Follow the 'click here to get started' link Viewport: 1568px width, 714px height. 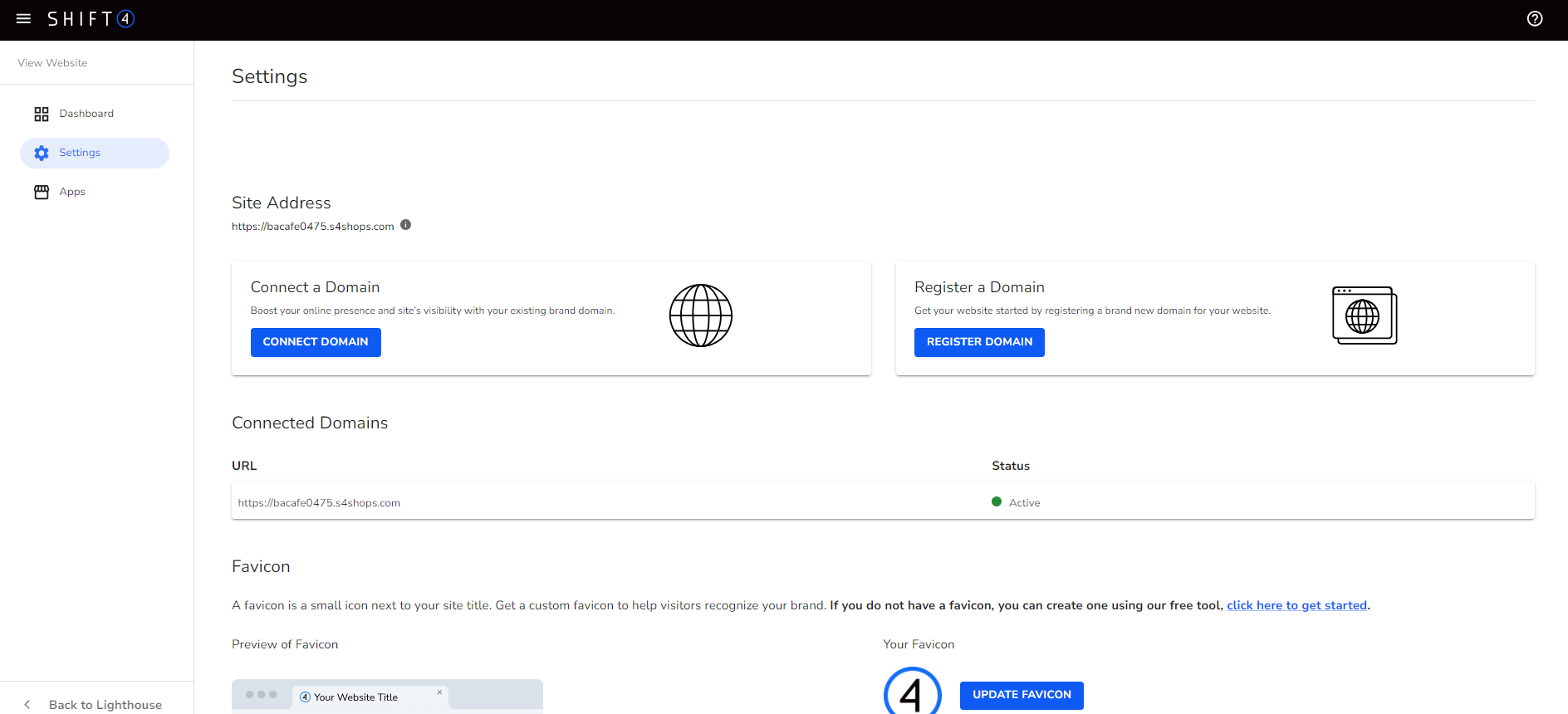(x=1296, y=605)
